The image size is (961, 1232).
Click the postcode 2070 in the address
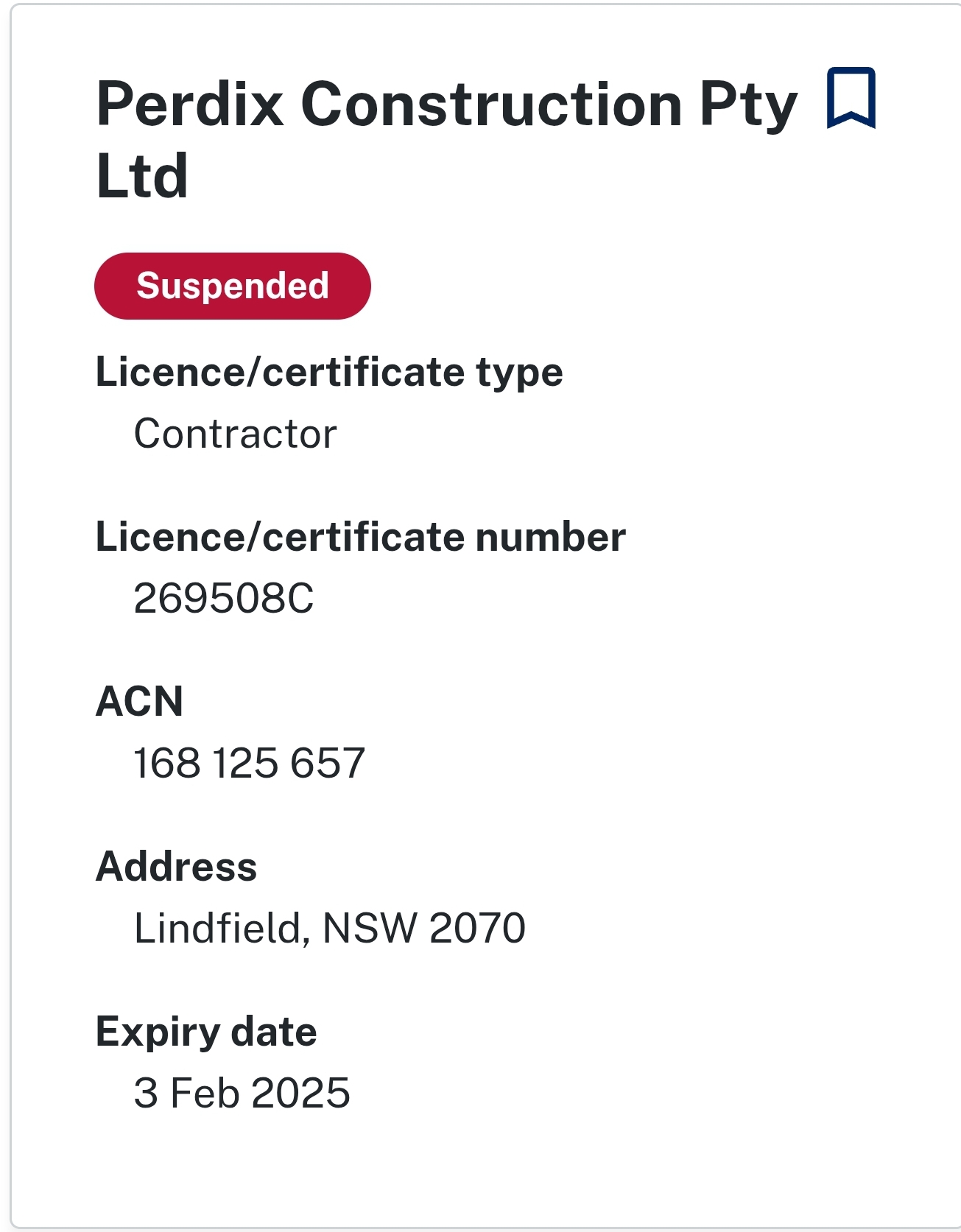(x=477, y=928)
